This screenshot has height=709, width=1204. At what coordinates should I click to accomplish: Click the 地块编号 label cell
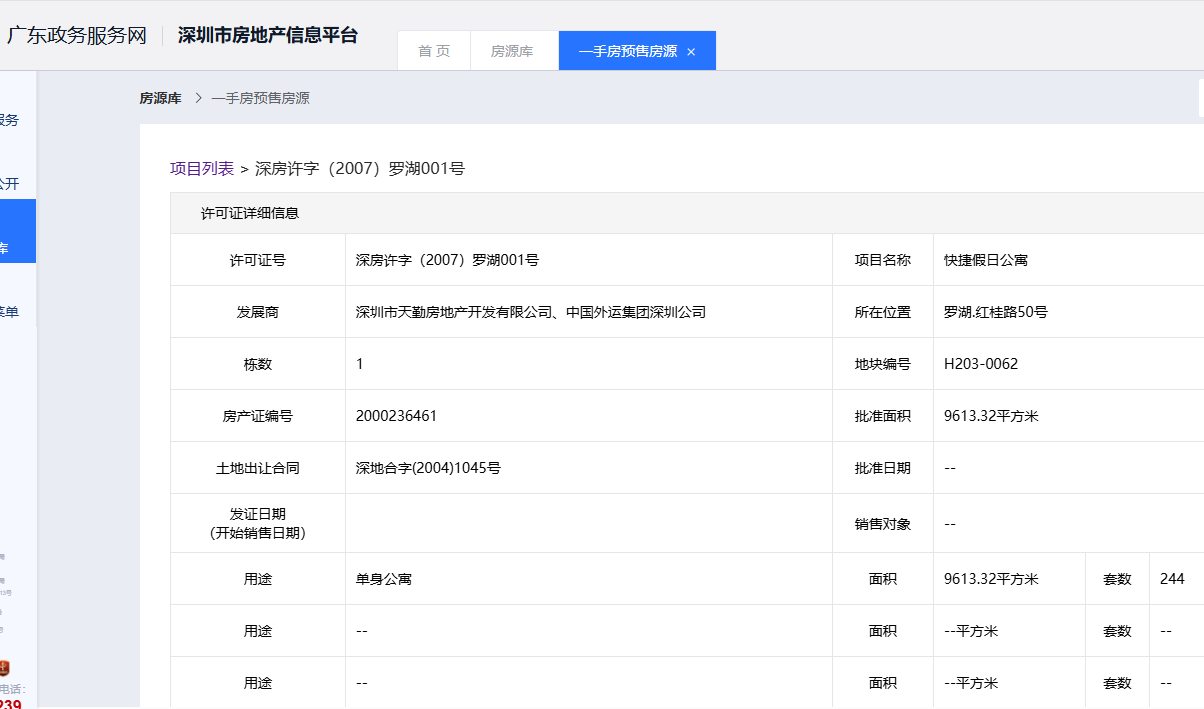(883, 364)
